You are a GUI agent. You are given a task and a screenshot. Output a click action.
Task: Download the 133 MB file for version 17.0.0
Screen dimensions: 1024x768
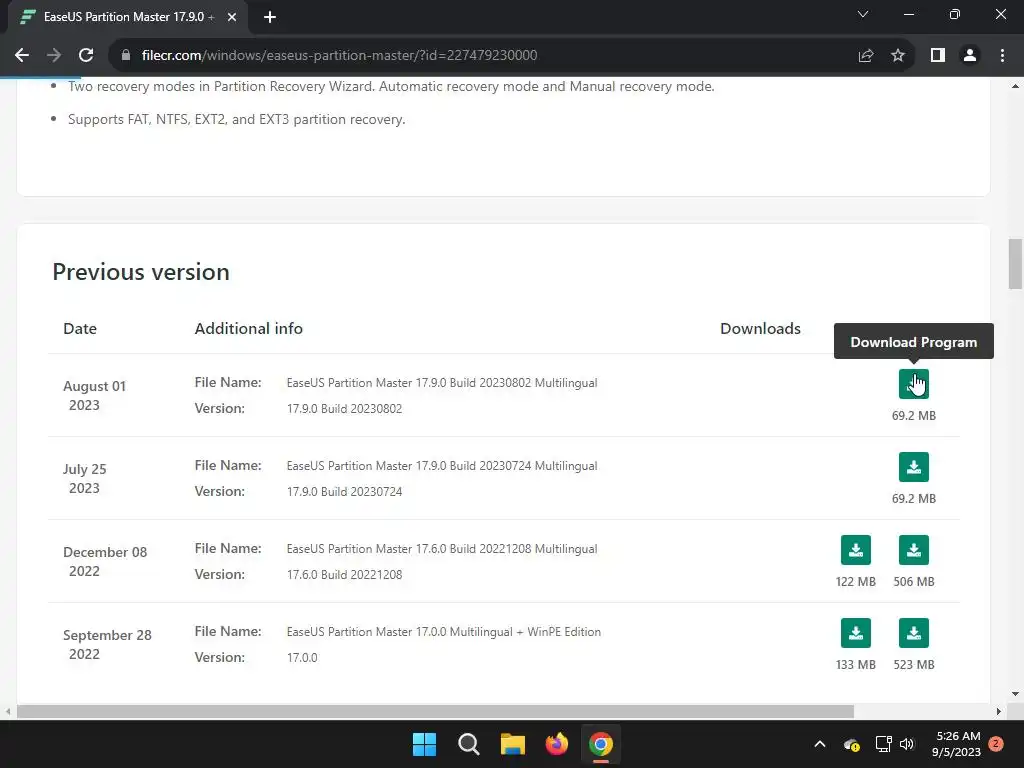(x=856, y=633)
